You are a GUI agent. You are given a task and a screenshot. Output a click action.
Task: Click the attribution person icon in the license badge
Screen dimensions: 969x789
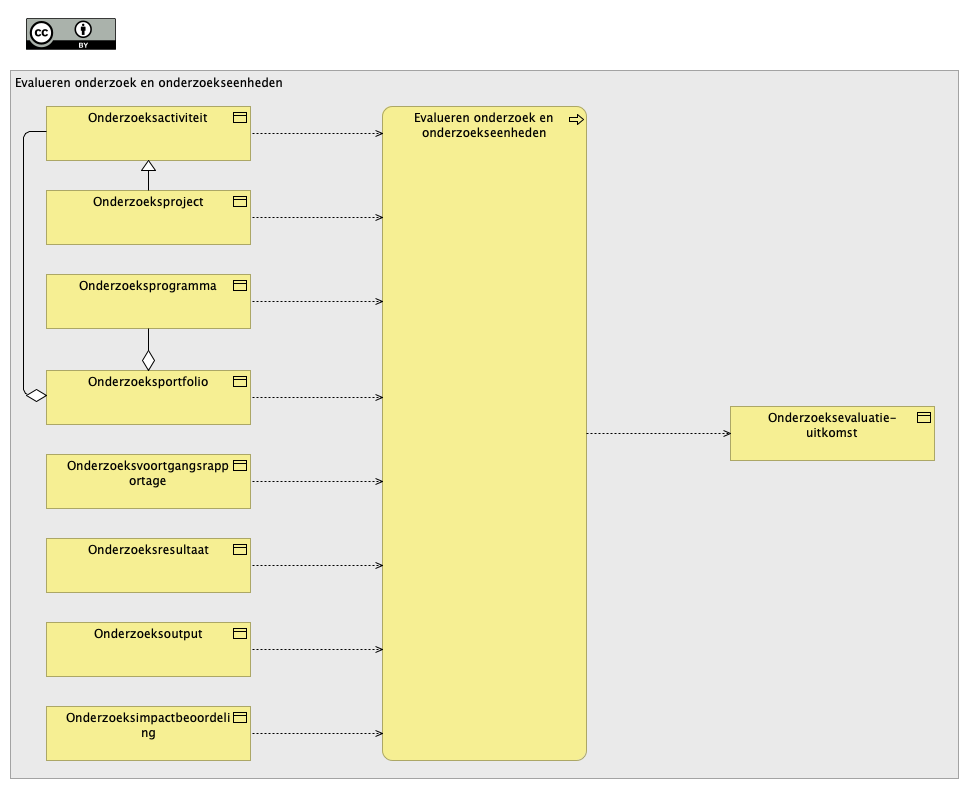[x=83, y=29]
